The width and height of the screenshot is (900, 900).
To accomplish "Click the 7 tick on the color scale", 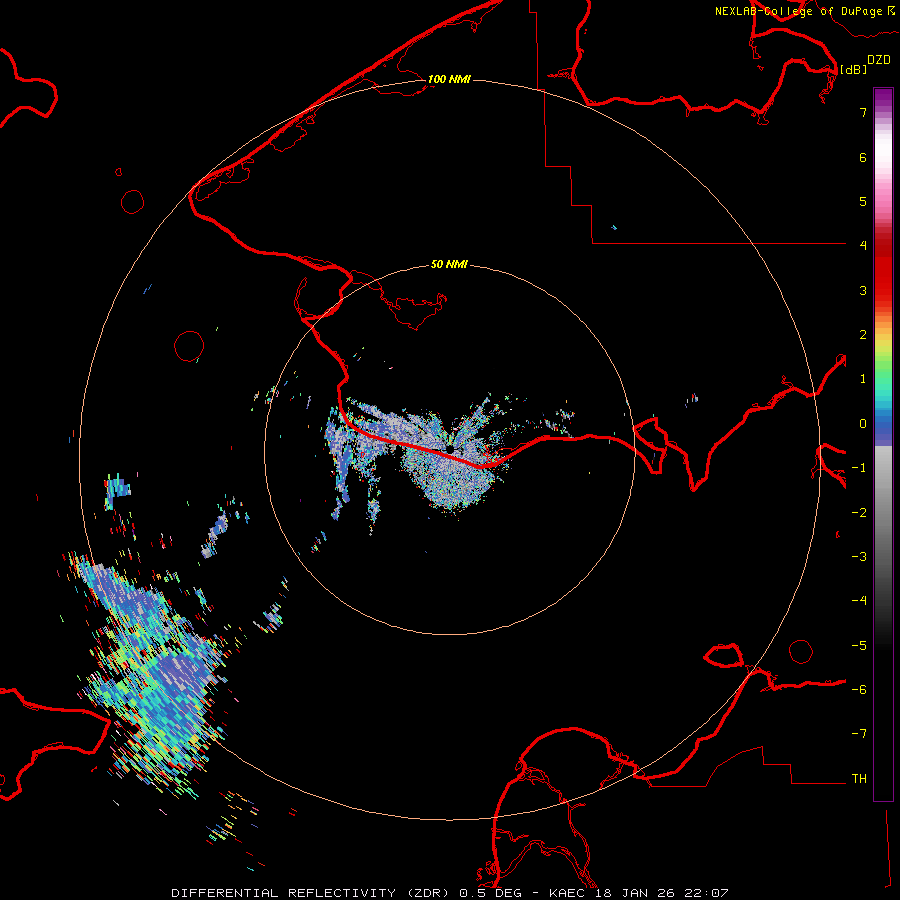I will [x=863, y=112].
